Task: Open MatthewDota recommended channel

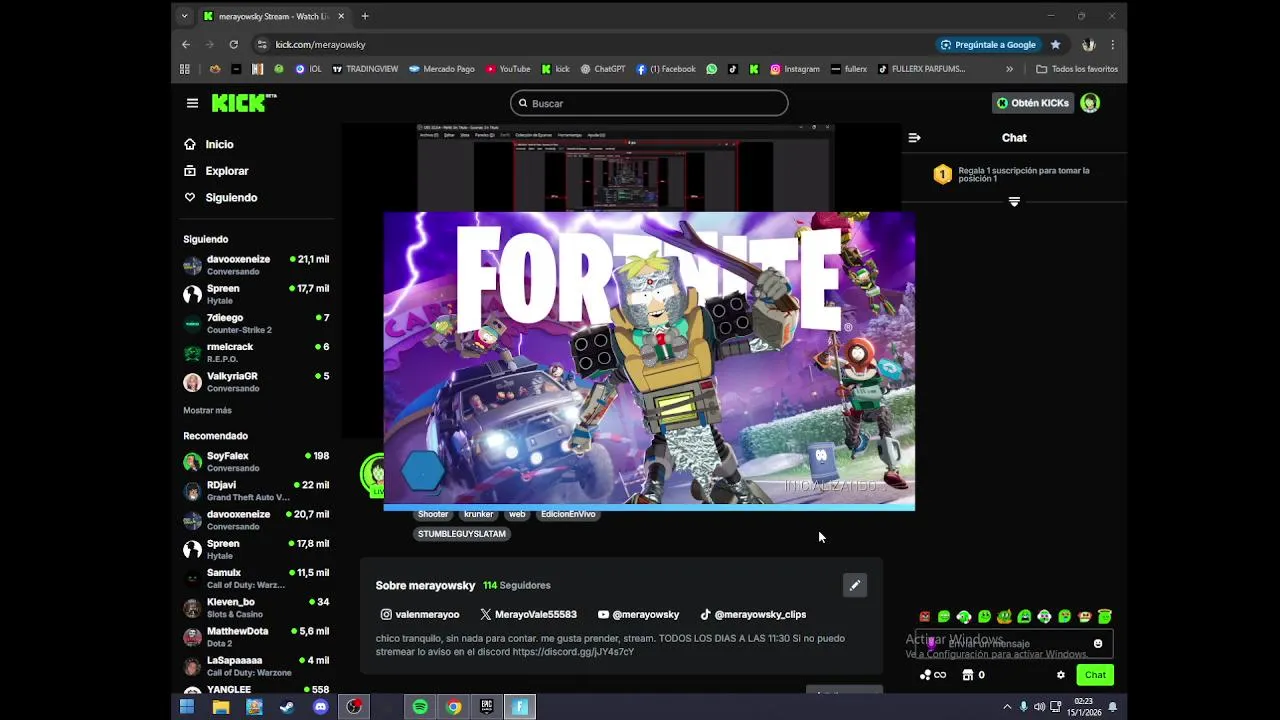Action: click(256, 637)
